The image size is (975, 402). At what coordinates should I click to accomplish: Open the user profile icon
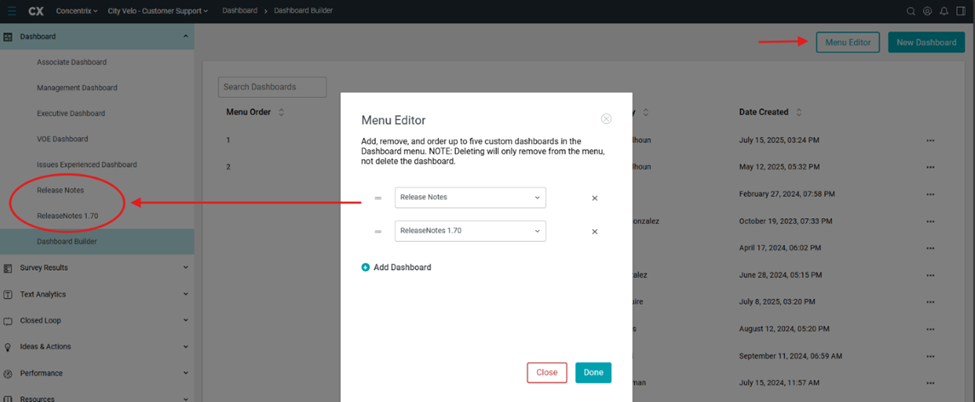[x=927, y=12]
